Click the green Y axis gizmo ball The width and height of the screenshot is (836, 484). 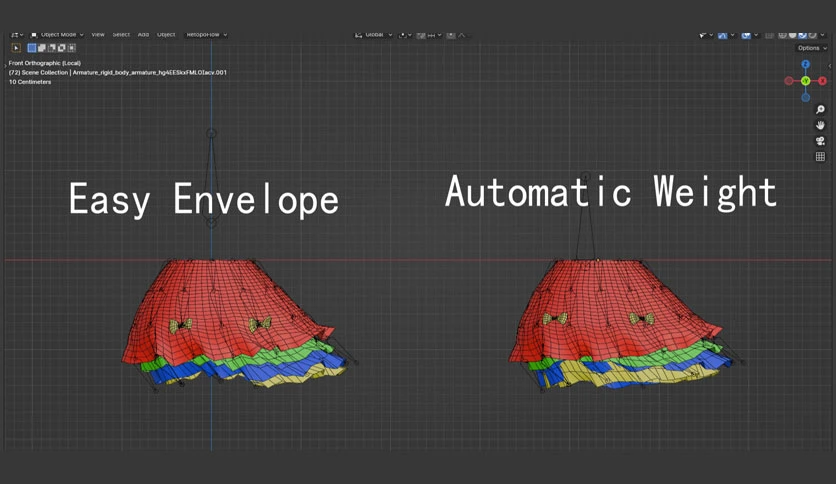click(806, 81)
